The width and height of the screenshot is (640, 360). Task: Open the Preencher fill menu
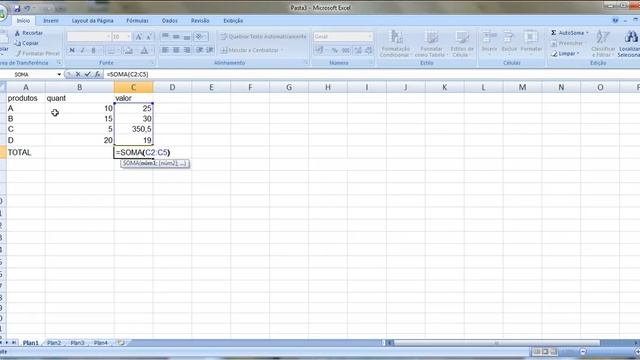pos(567,43)
